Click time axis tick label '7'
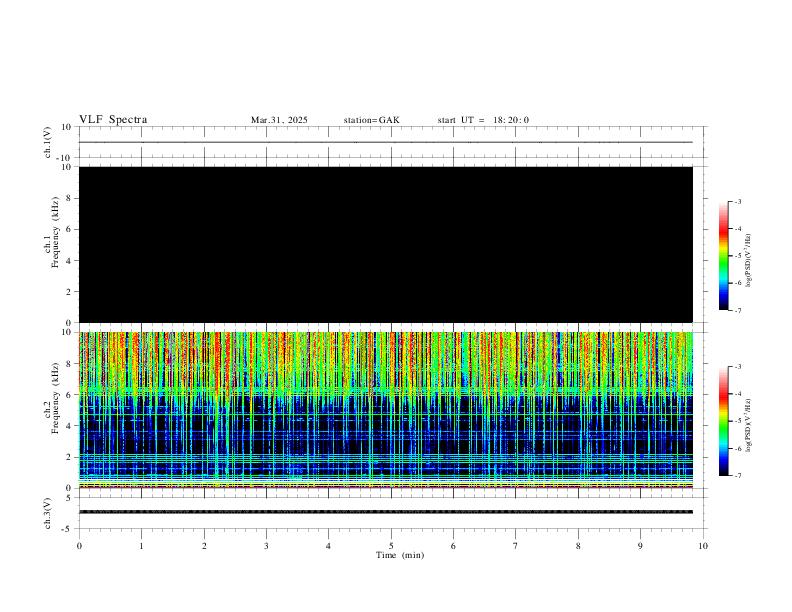The width and height of the screenshot is (792, 612). [x=516, y=546]
